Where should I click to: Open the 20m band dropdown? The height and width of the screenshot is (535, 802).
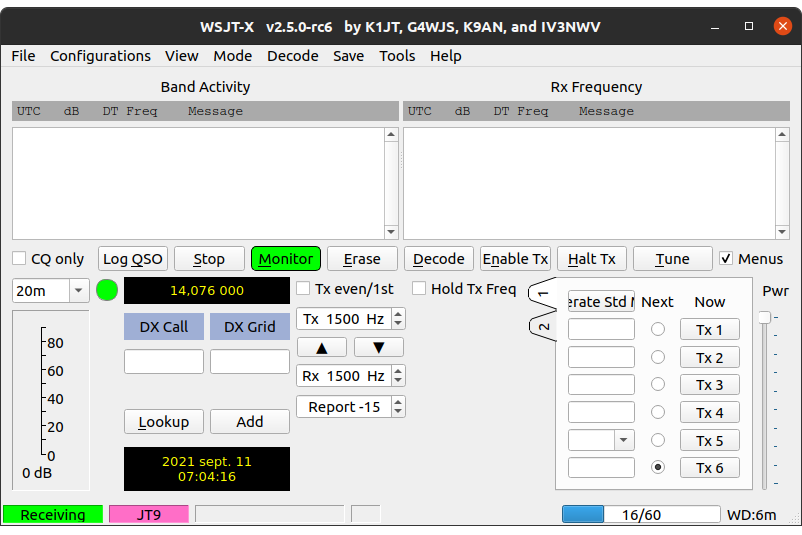pos(78,291)
